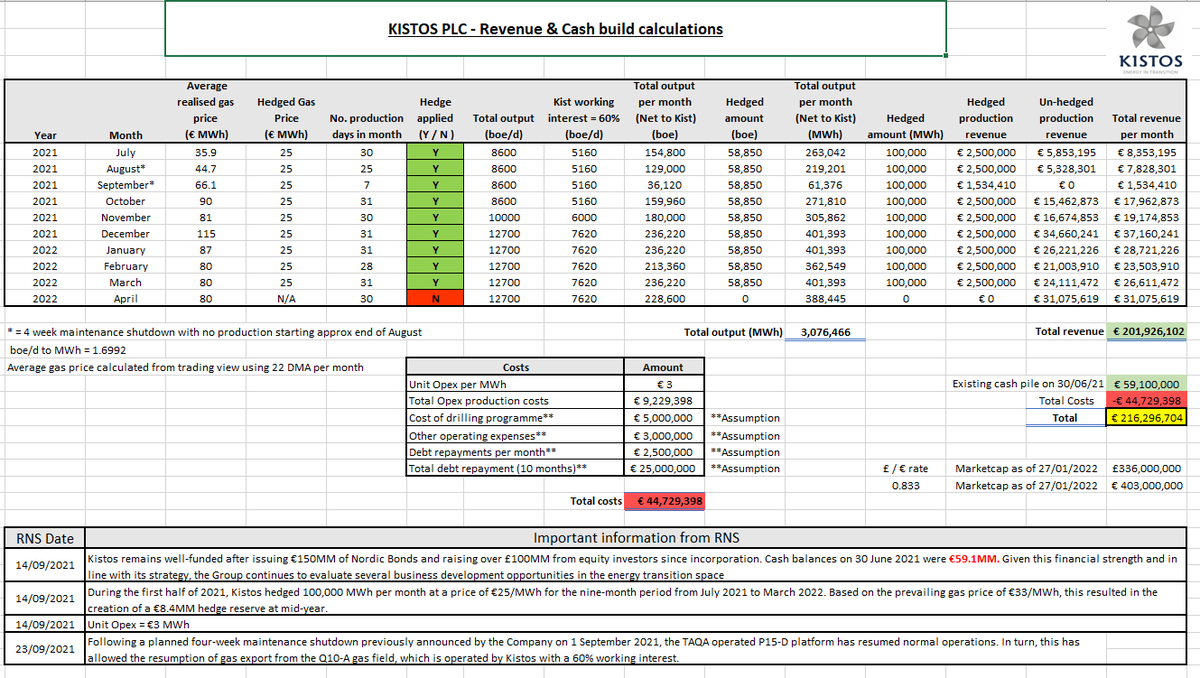Select November total output cell 10000
The width and height of the screenshot is (1200, 678).
click(504, 218)
